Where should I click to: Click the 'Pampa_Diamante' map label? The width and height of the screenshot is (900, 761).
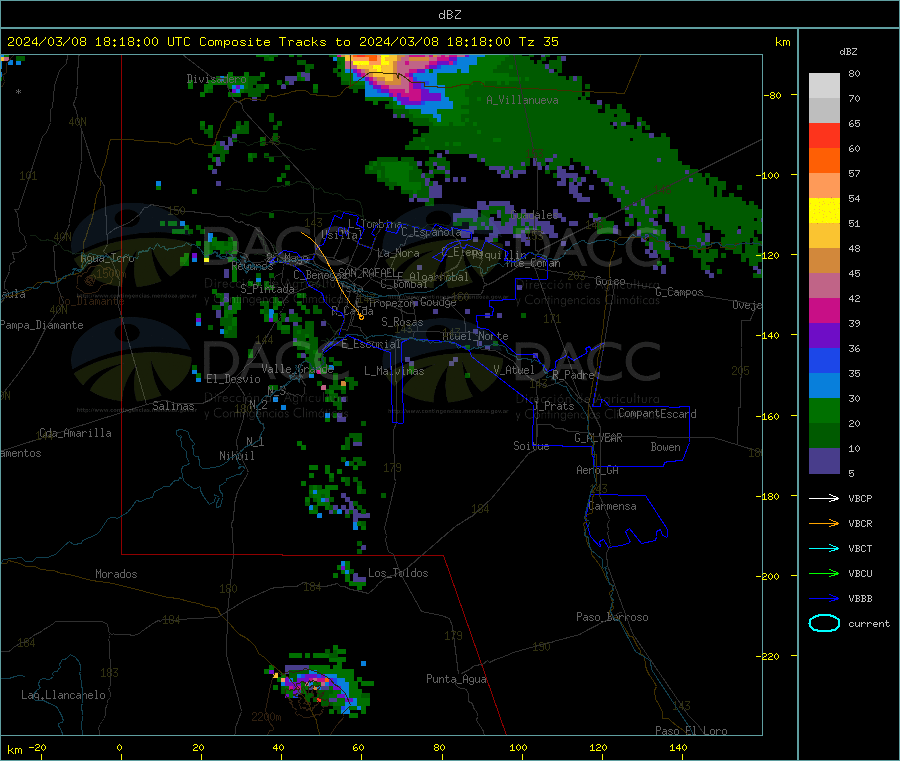coord(42,325)
